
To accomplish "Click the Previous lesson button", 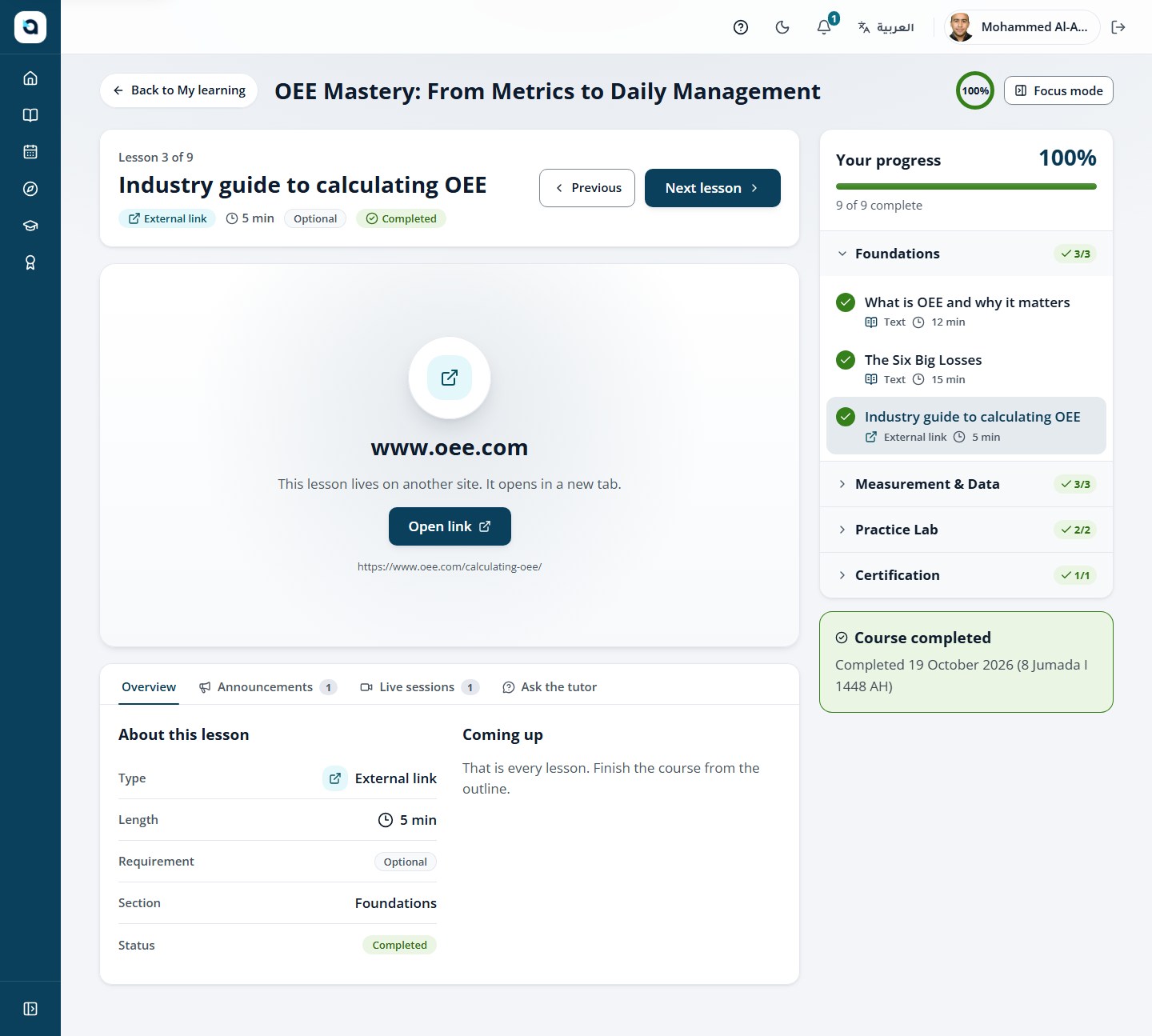I will click(587, 188).
